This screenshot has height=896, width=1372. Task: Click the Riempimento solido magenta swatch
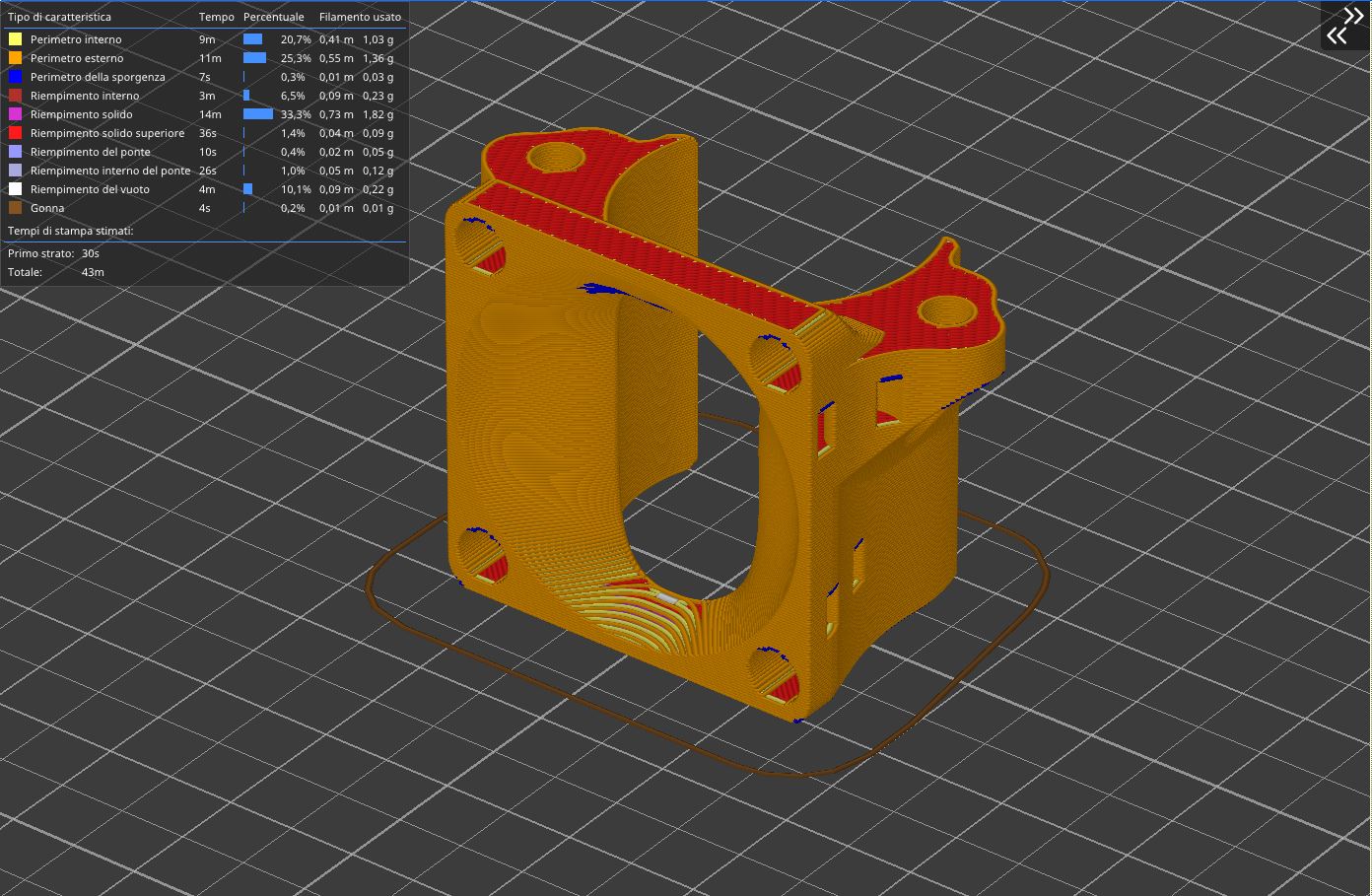tap(15, 114)
